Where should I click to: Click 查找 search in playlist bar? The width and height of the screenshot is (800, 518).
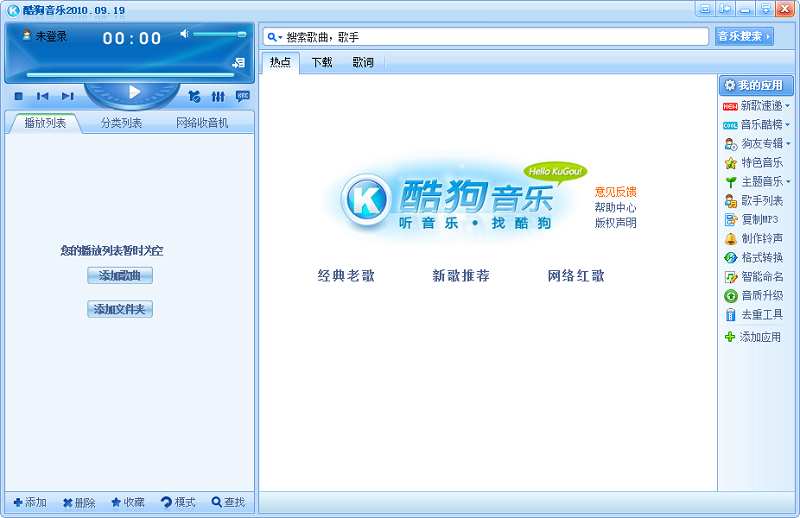click(228, 502)
